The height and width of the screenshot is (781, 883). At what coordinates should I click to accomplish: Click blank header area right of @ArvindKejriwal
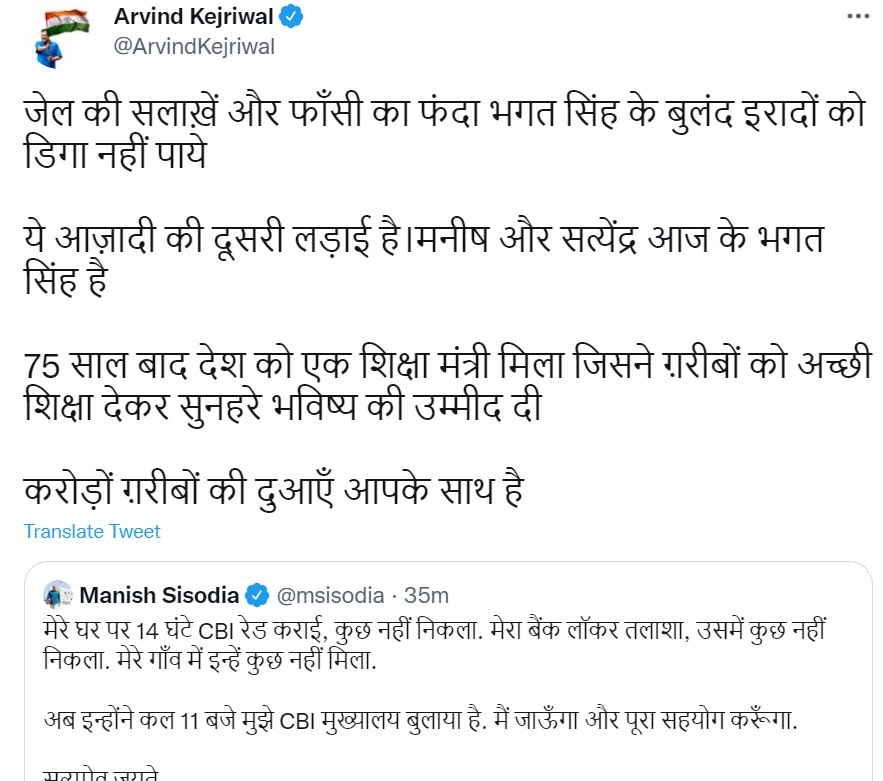pos(550,46)
